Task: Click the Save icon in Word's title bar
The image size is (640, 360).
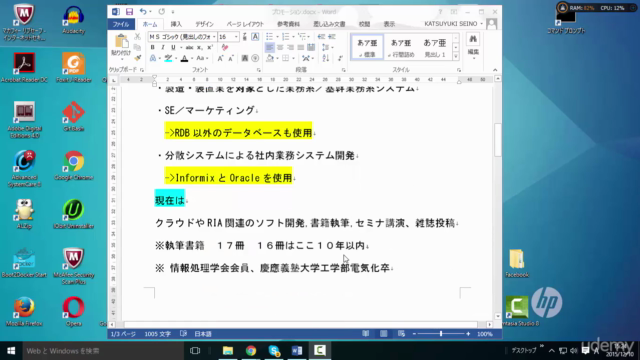Action: [x=129, y=12]
